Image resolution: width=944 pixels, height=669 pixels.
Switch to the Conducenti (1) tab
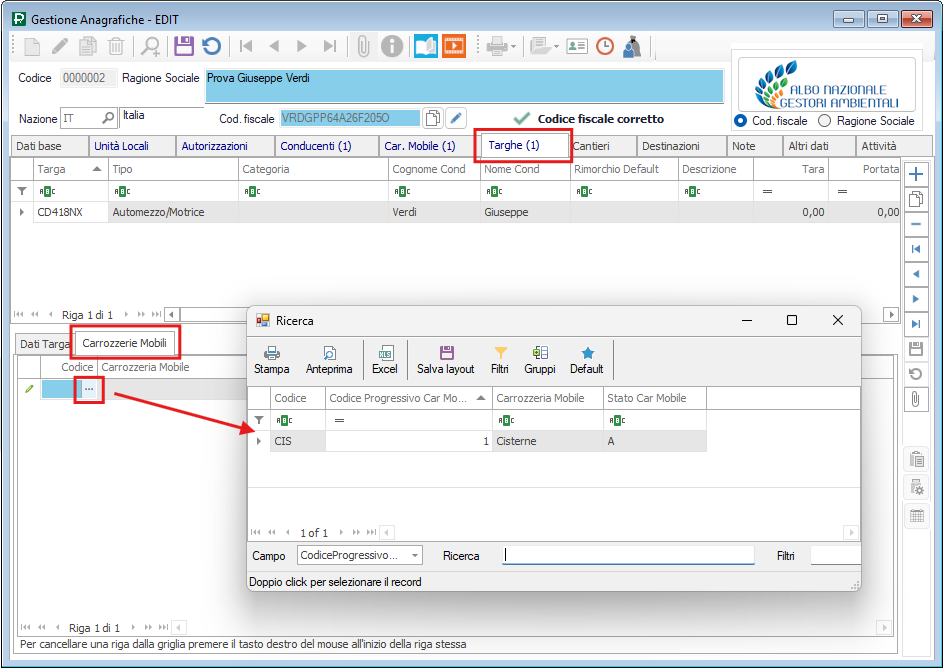point(315,146)
